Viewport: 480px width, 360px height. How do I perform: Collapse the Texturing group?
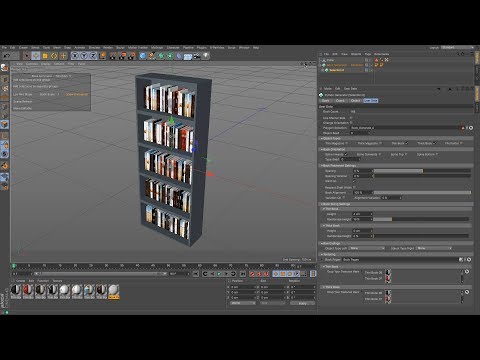(322, 254)
